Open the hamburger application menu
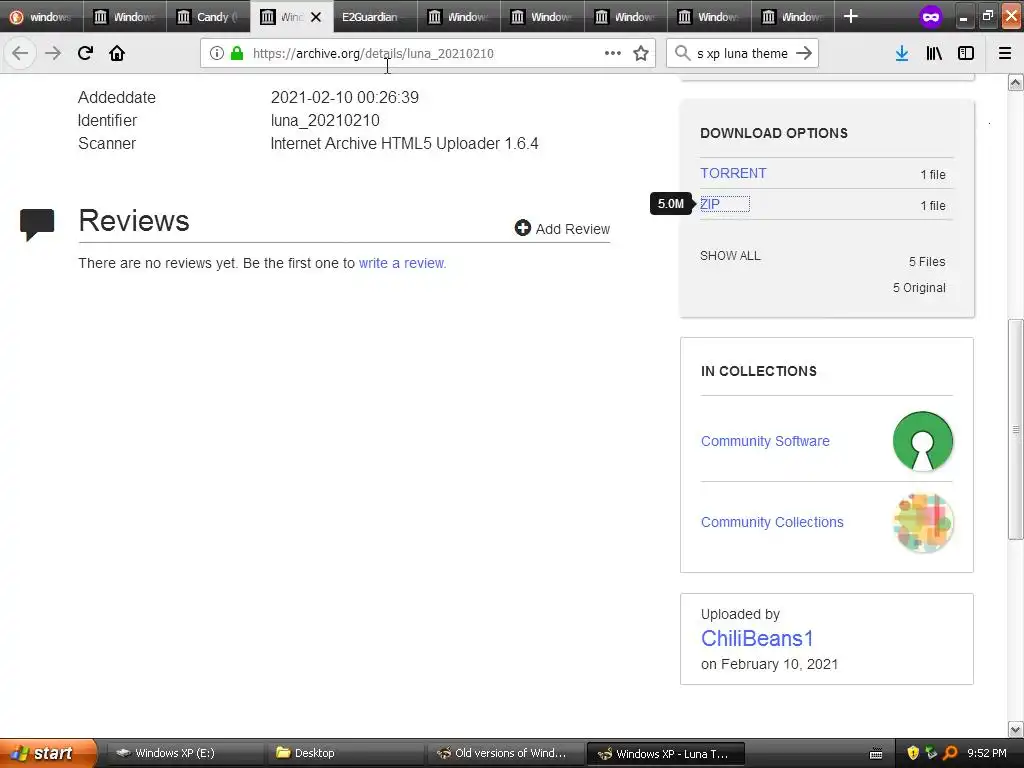1024x768 pixels. (x=1005, y=53)
